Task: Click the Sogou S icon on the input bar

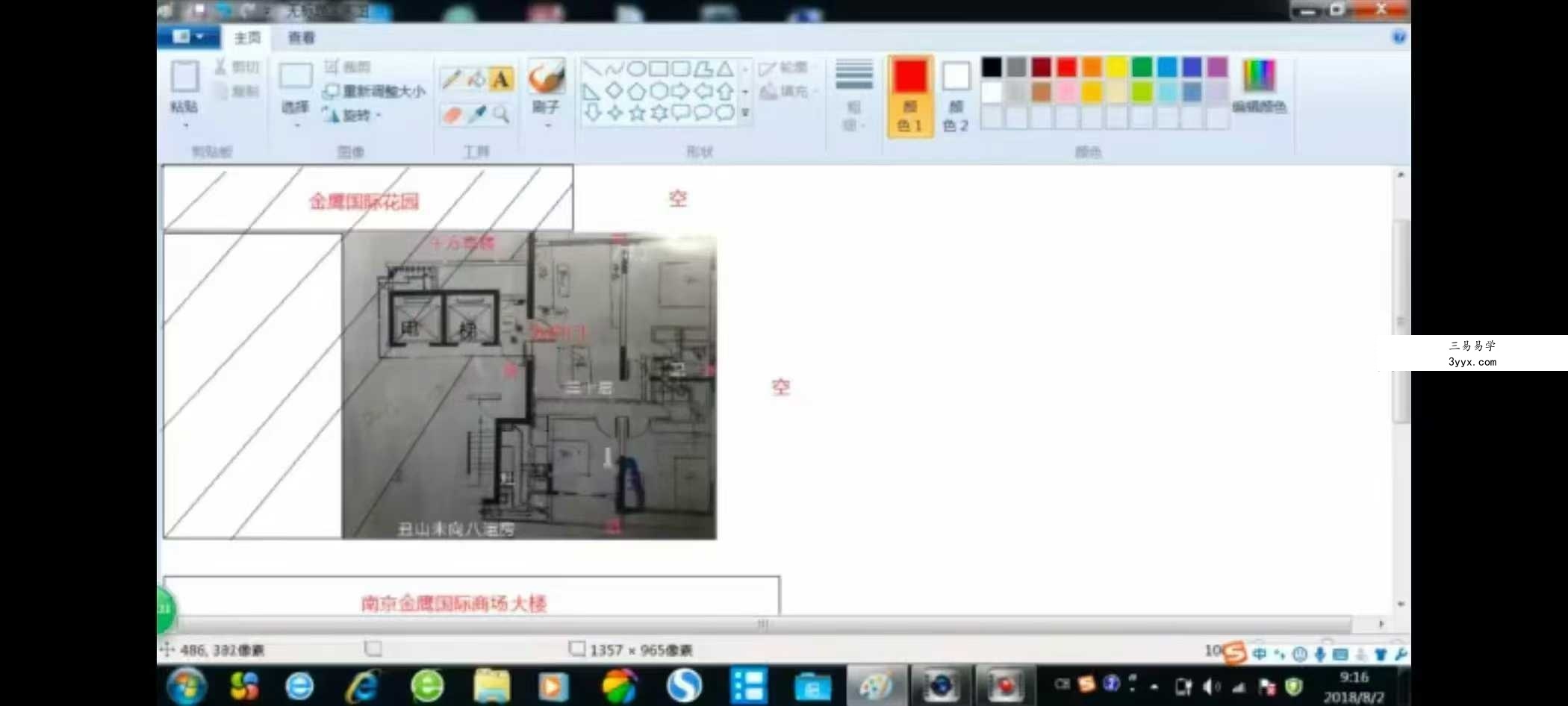Action: tap(1235, 653)
